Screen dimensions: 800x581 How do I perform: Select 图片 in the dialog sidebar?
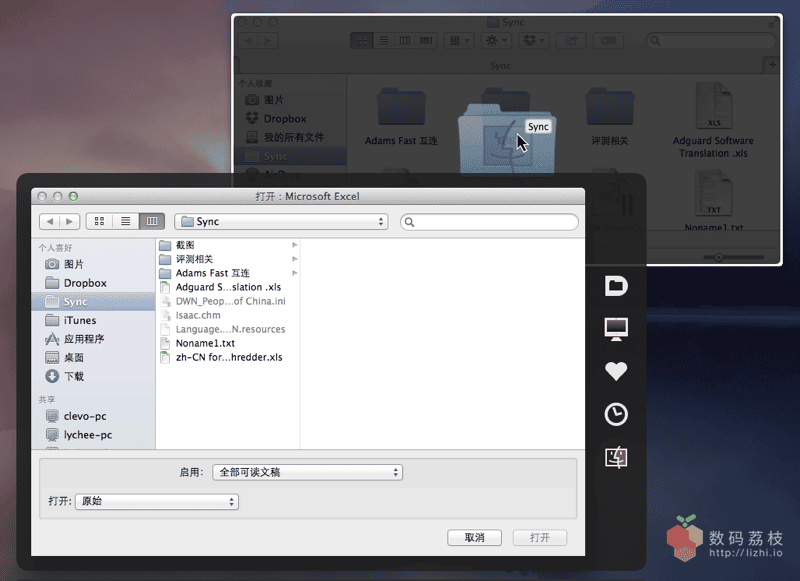(x=93, y=264)
